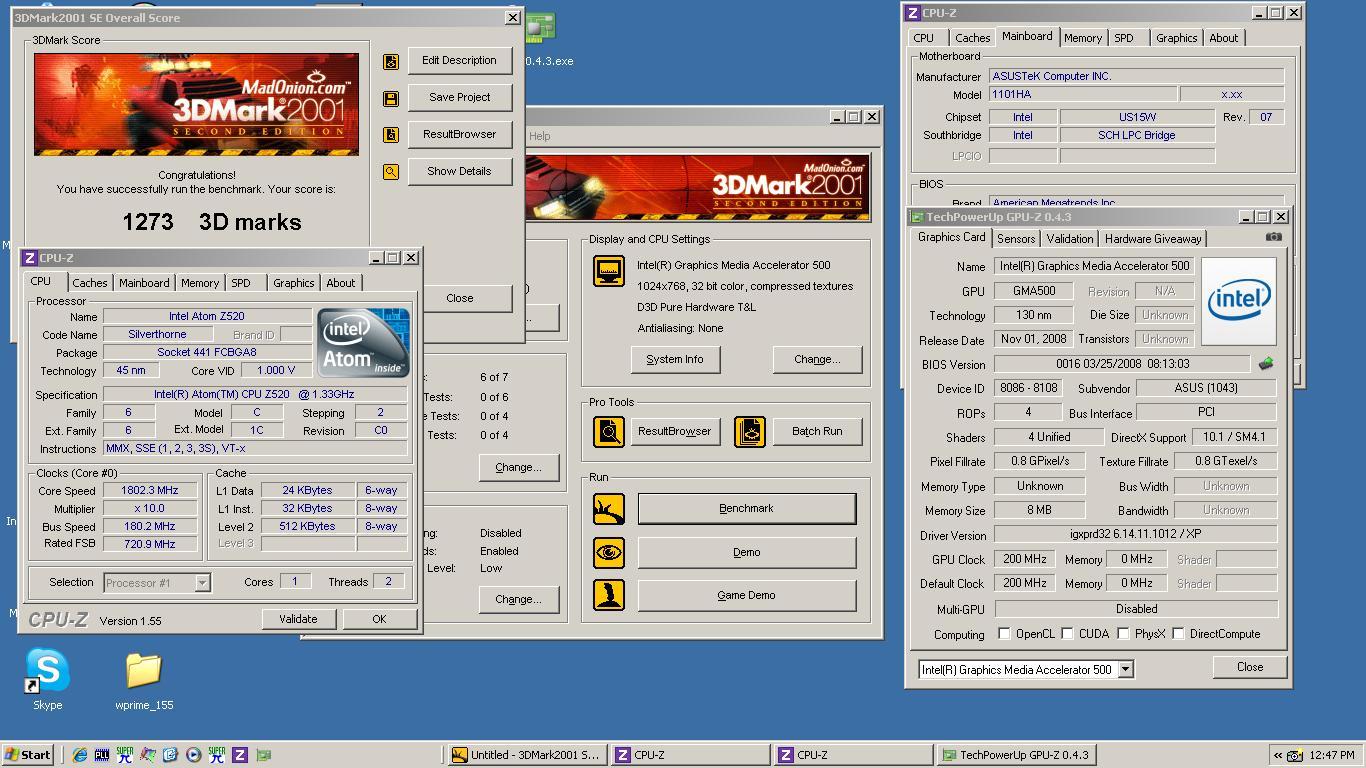Click the monitor icon in Display and CPU Settings
Image resolution: width=1366 pixels, height=768 pixels.
coord(609,271)
